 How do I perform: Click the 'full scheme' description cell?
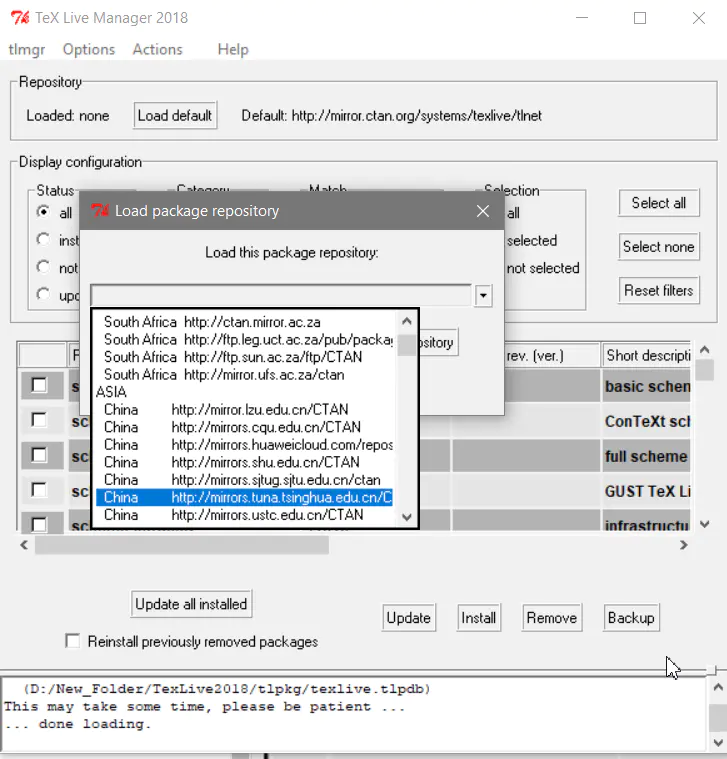646,456
